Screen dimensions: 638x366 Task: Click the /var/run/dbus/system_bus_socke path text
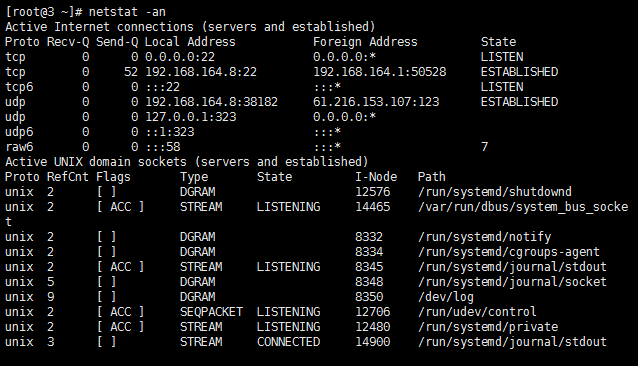(523, 207)
